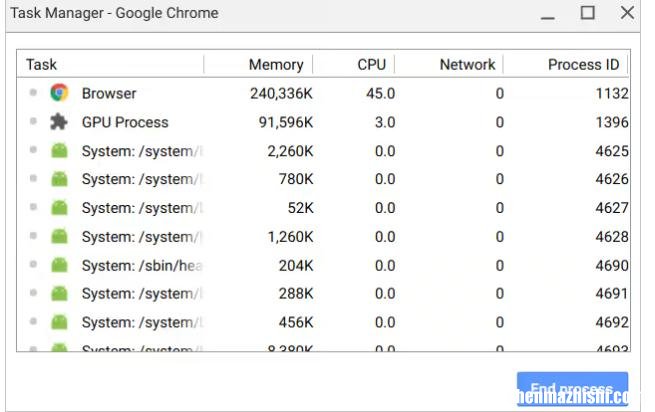Click memory value 1,260K
The image size is (655, 412).
(290, 237)
